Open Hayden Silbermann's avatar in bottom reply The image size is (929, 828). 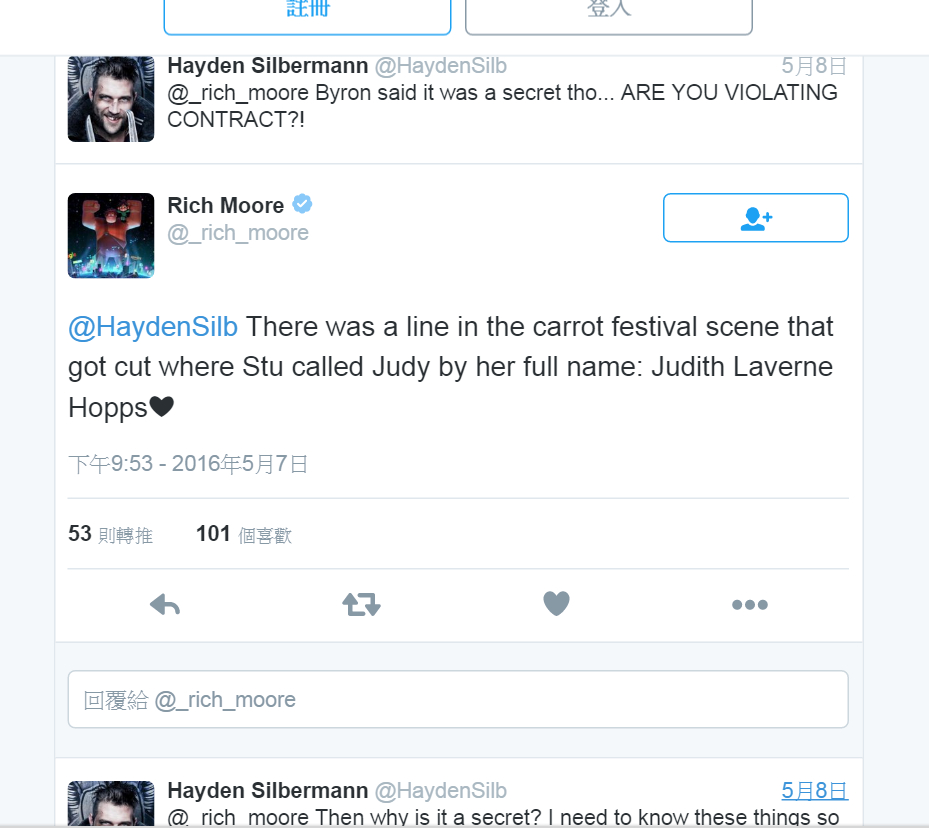point(111,803)
